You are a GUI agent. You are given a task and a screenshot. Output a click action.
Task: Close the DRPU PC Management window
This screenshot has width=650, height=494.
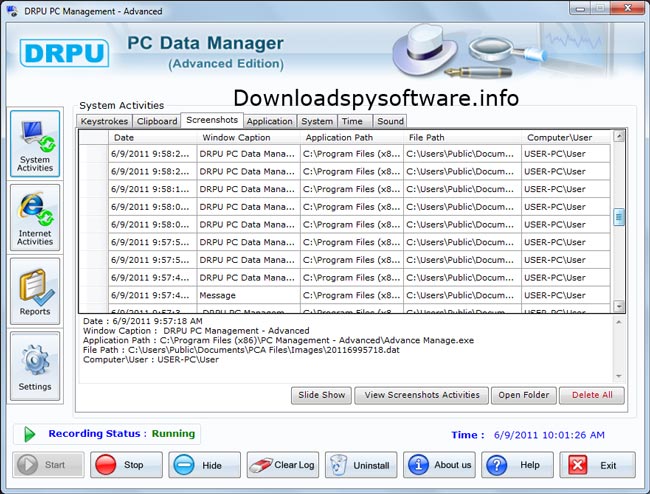point(628,8)
